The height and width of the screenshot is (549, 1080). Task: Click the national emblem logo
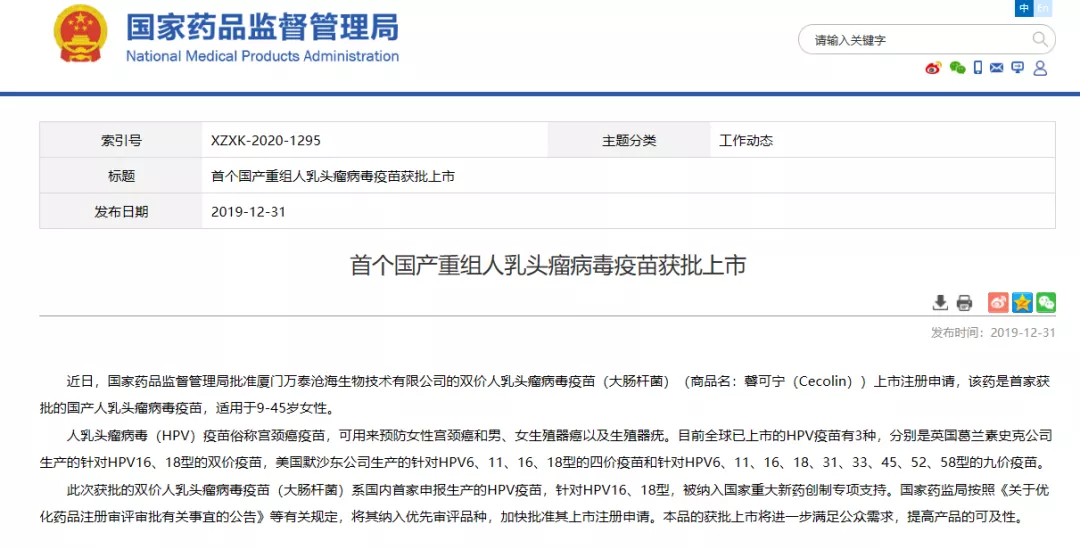pos(81,32)
